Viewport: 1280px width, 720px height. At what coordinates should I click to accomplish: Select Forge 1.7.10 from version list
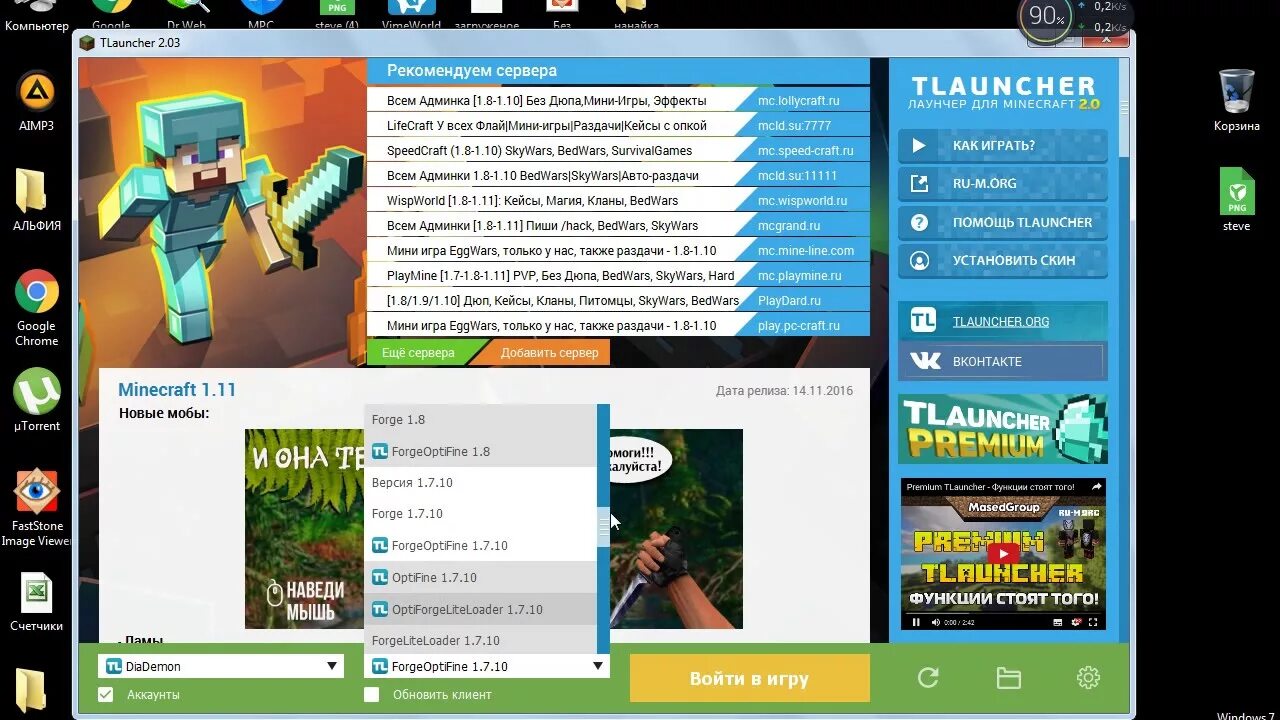click(481, 514)
